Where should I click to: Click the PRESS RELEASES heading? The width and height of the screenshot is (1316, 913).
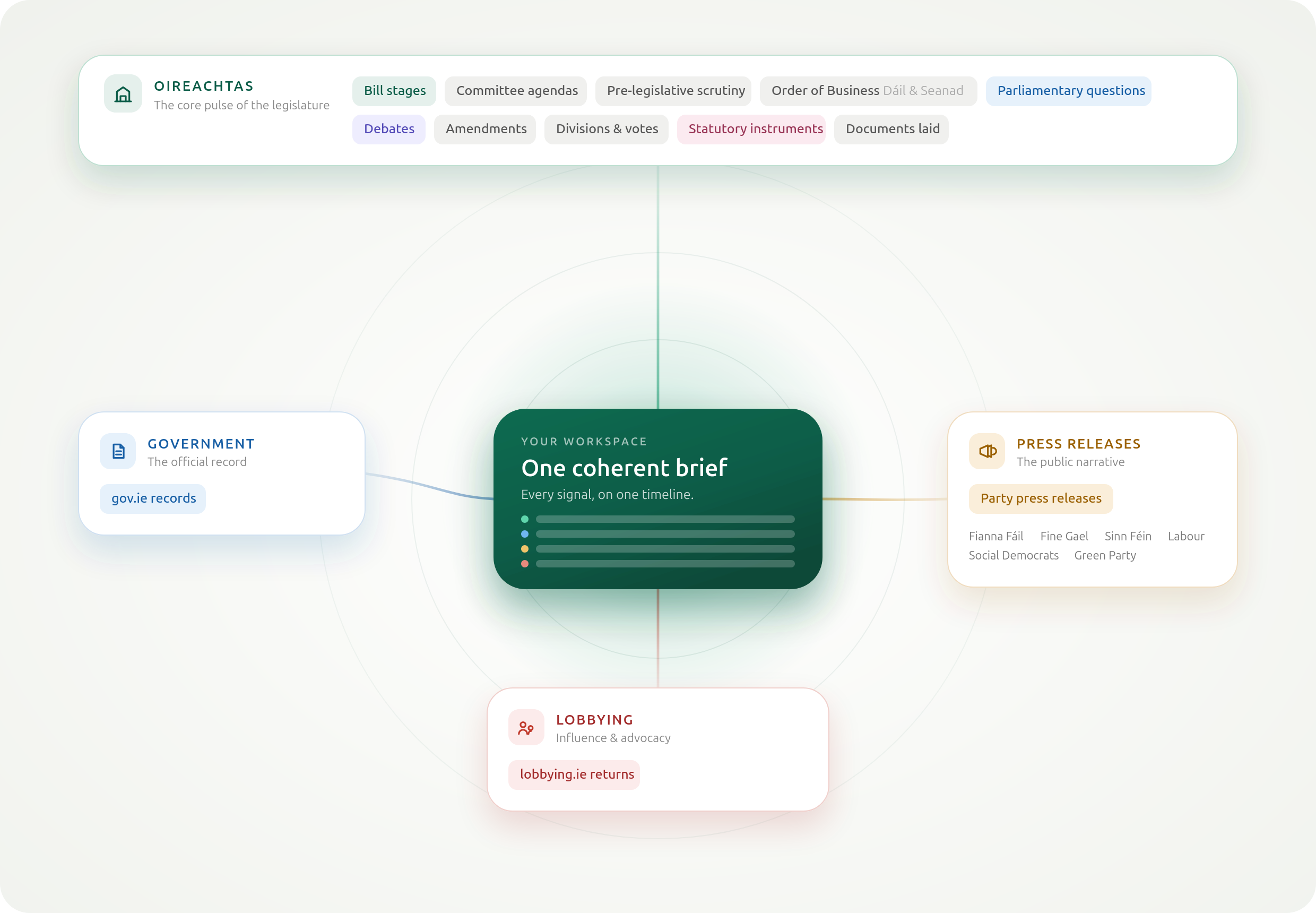(1078, 444)
